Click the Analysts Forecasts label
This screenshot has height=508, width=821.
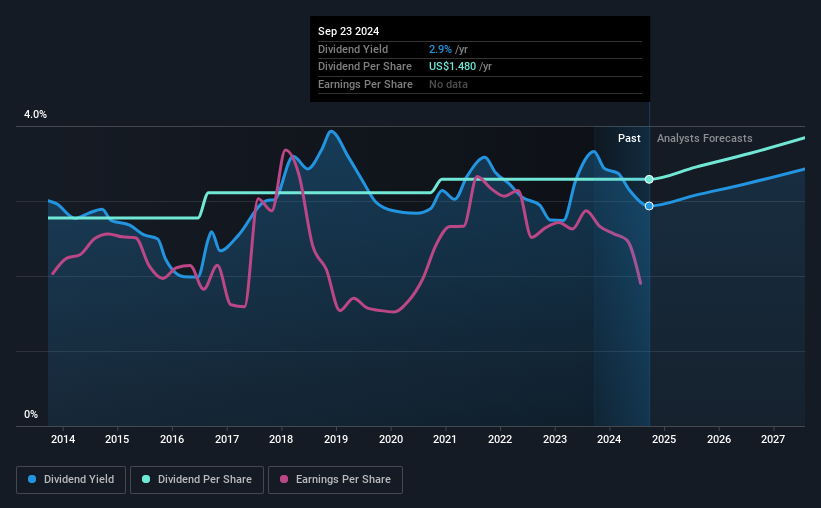pos(705,138)
